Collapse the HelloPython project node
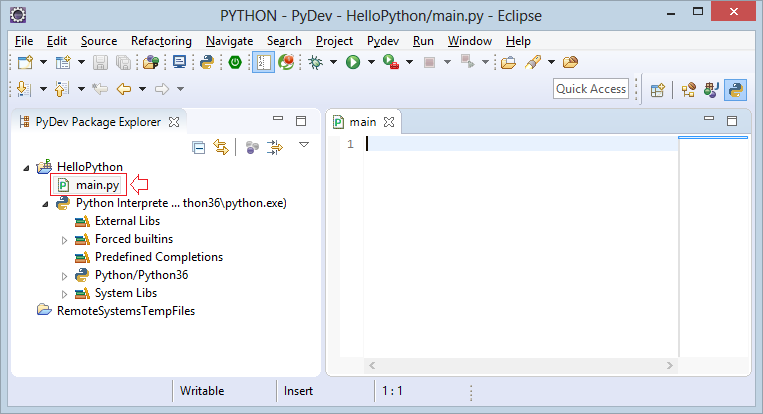The height and width of the screenshot is (414, 763). (x=26, y=168)
